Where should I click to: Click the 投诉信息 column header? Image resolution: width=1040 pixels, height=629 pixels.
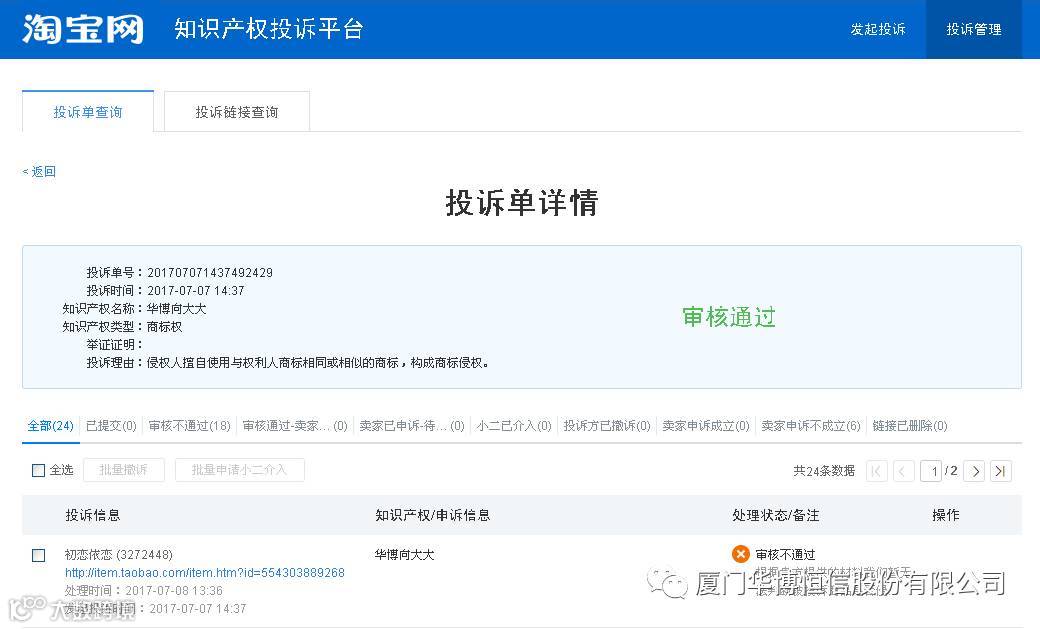pyautogui.click(x=93, y=516)
